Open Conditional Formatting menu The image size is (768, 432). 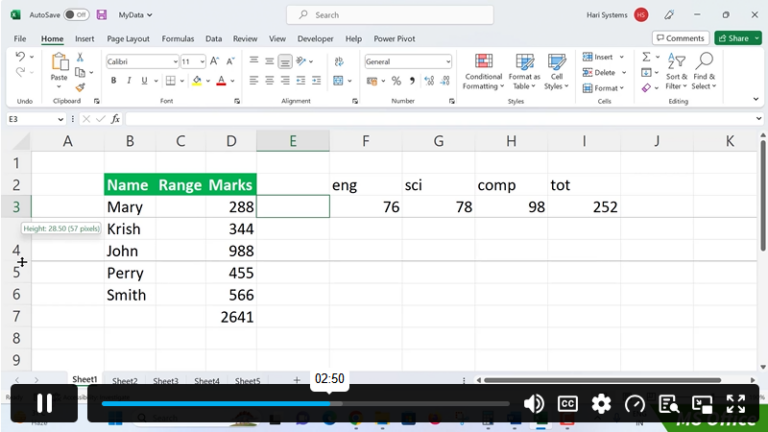pyautogui.click(x=483, y=72)
